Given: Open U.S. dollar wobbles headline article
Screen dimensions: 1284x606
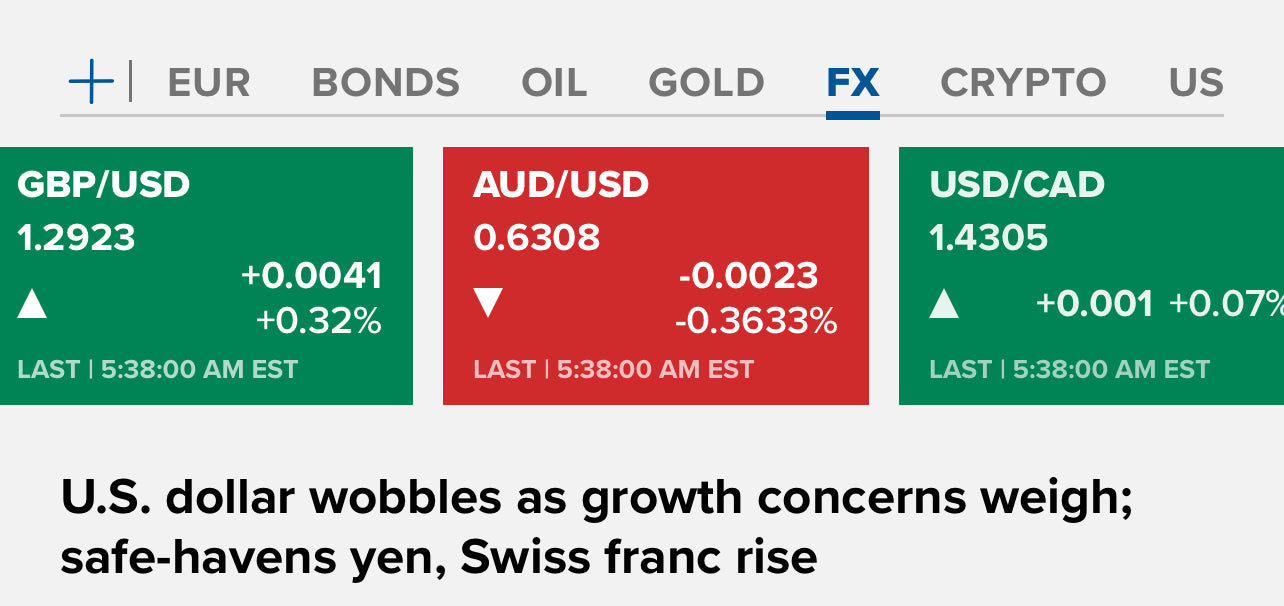Looking at the screenshot, I should point(597,527).
